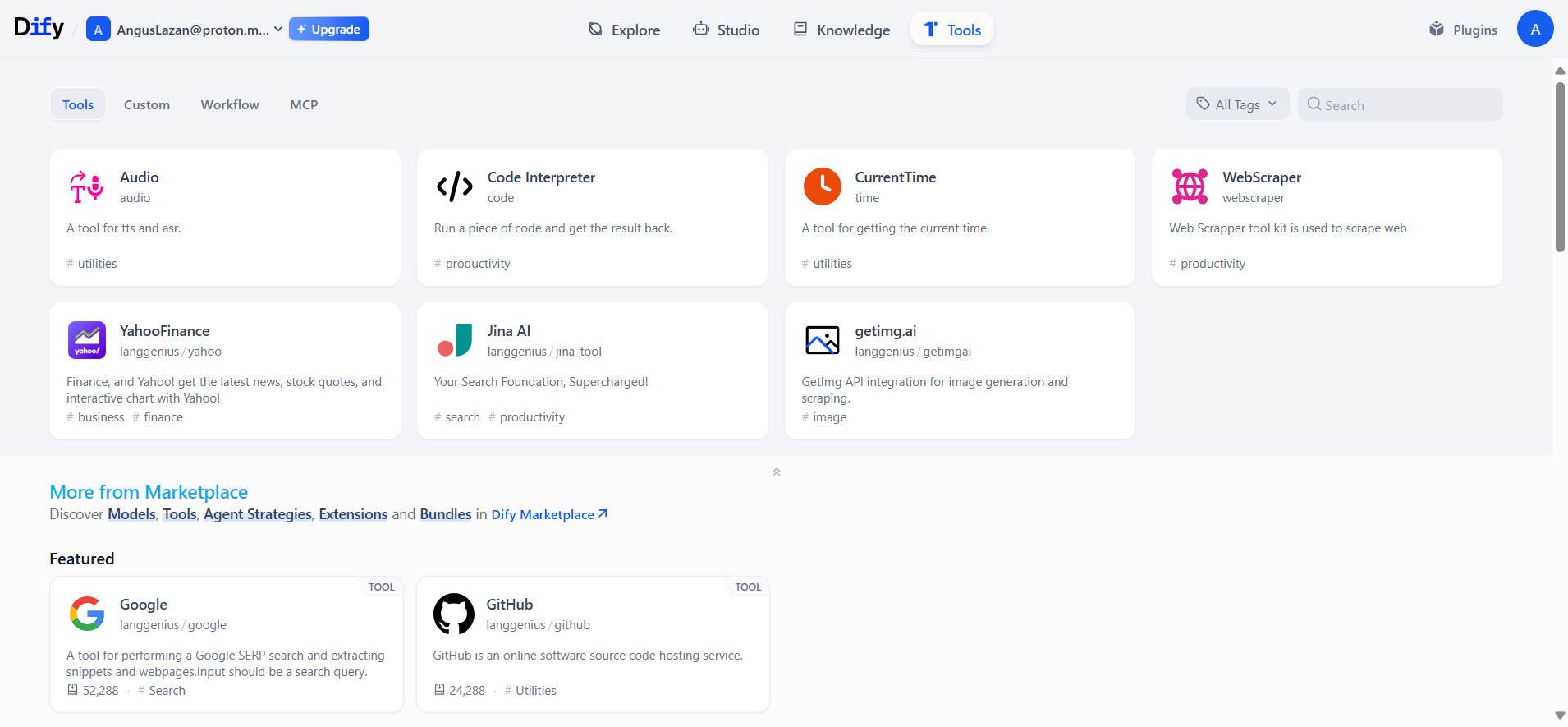Viewport: 1568px width, 727px height.
Task: Click the Plugins cube icon
Action: (1437, 30)
